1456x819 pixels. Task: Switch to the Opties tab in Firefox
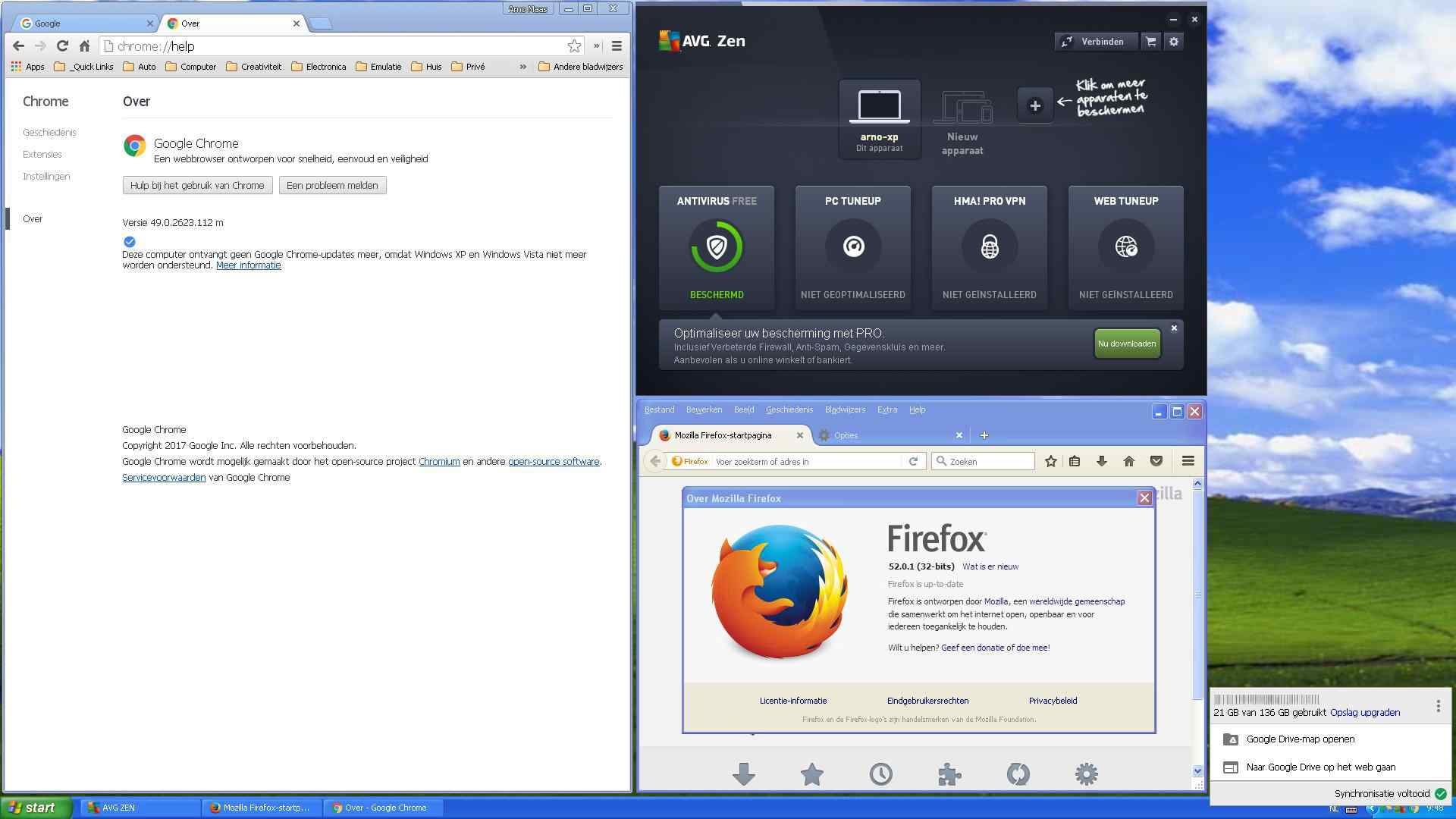click(889, 435)
